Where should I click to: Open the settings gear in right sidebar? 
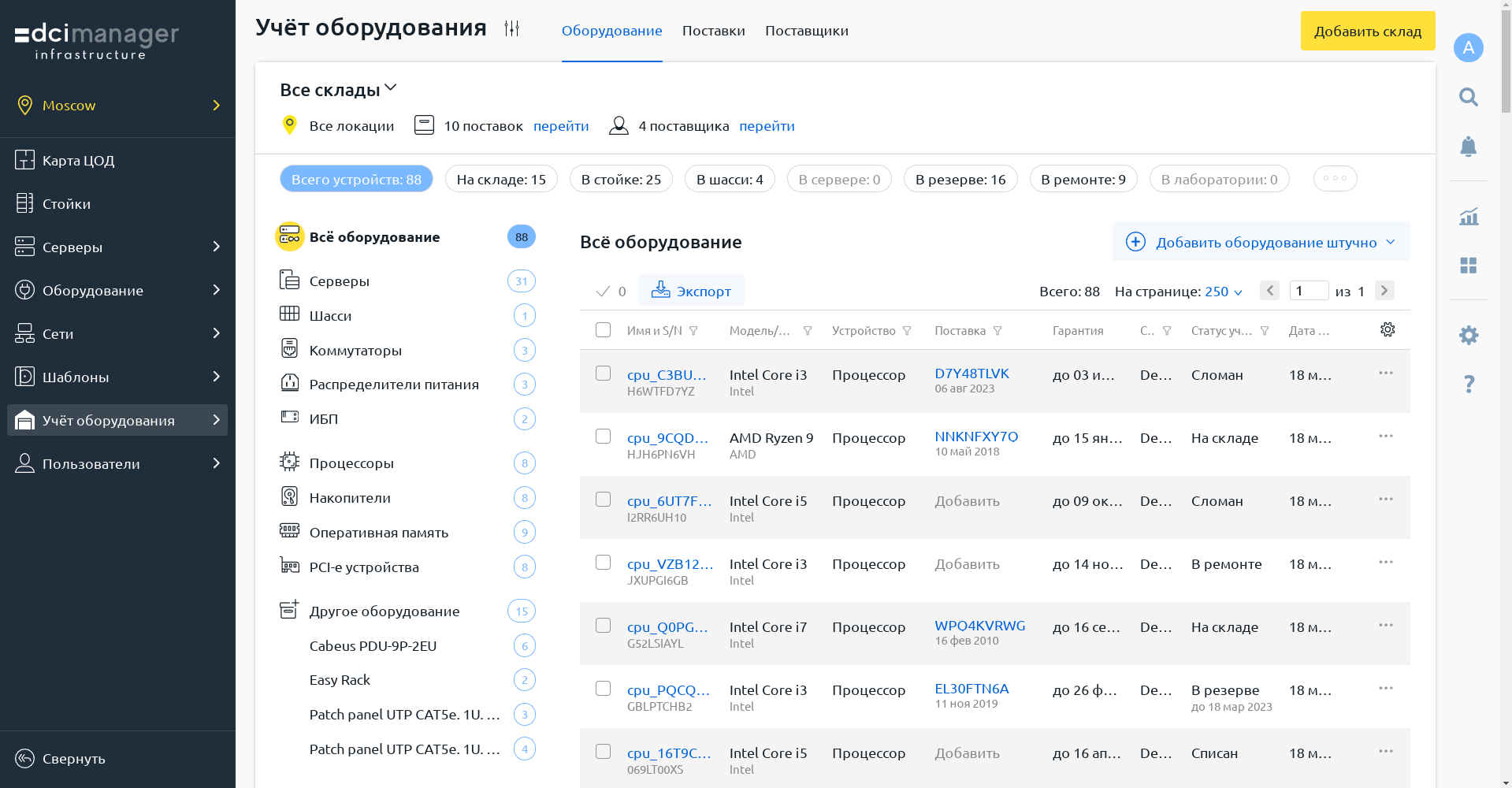point(1468,335)
